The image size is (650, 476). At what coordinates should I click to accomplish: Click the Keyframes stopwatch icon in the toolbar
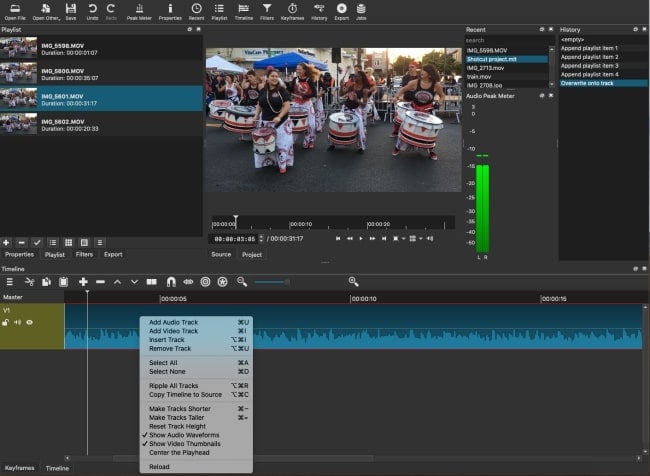[293, 11]
